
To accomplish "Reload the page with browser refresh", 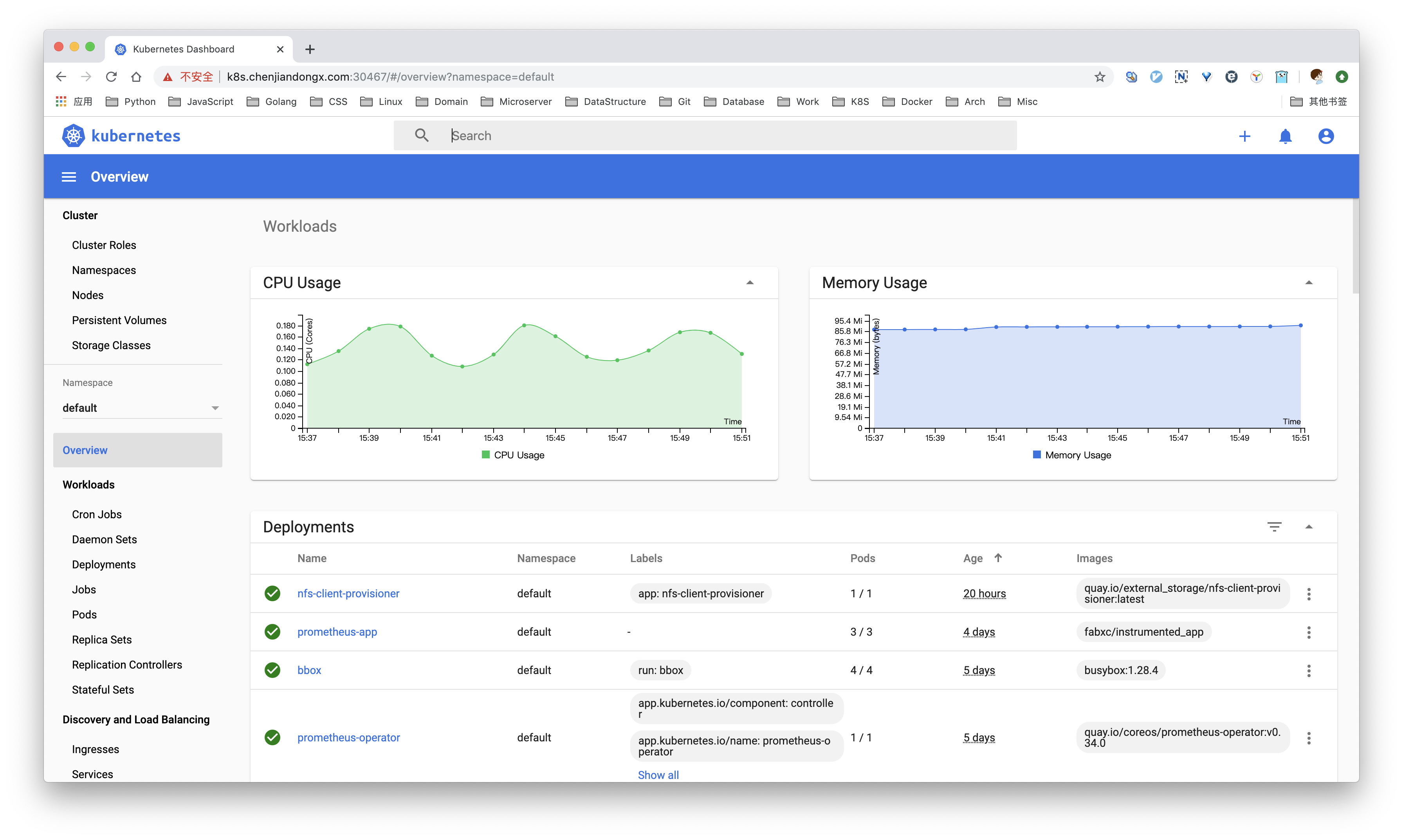I will pos(112,77).
